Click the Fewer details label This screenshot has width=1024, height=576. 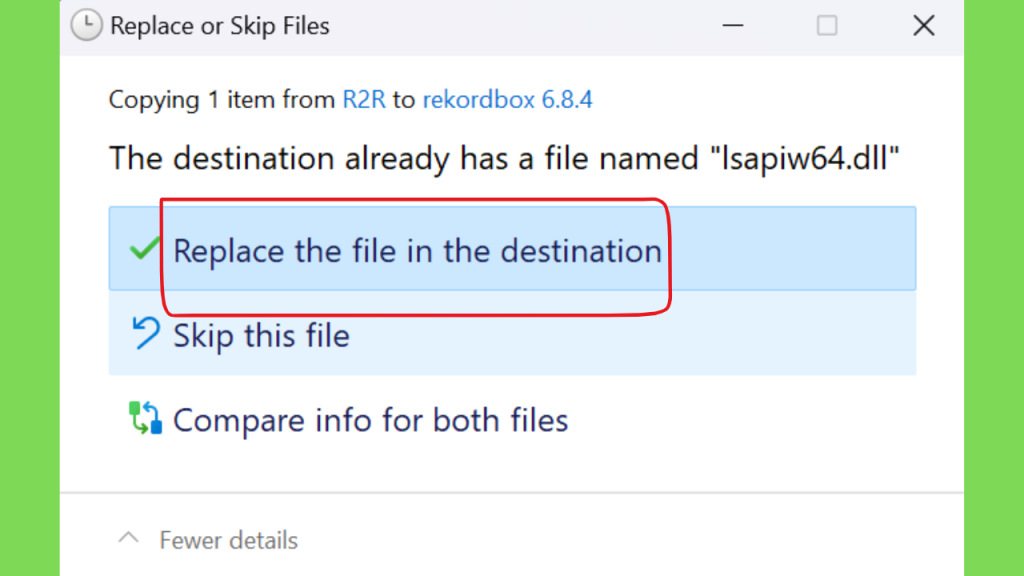229,541
